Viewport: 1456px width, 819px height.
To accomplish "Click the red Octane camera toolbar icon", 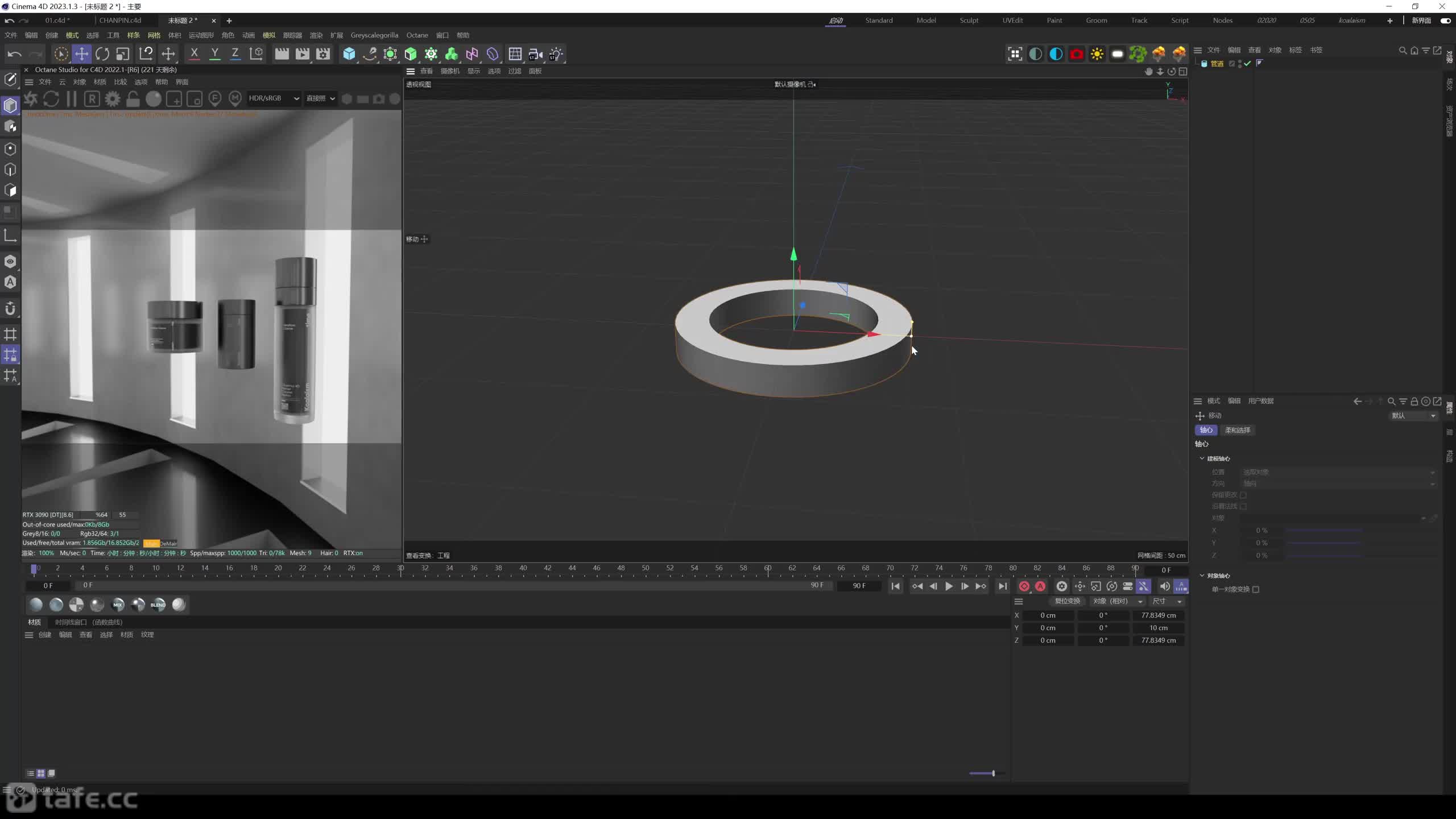I will tap(1077, 54).
